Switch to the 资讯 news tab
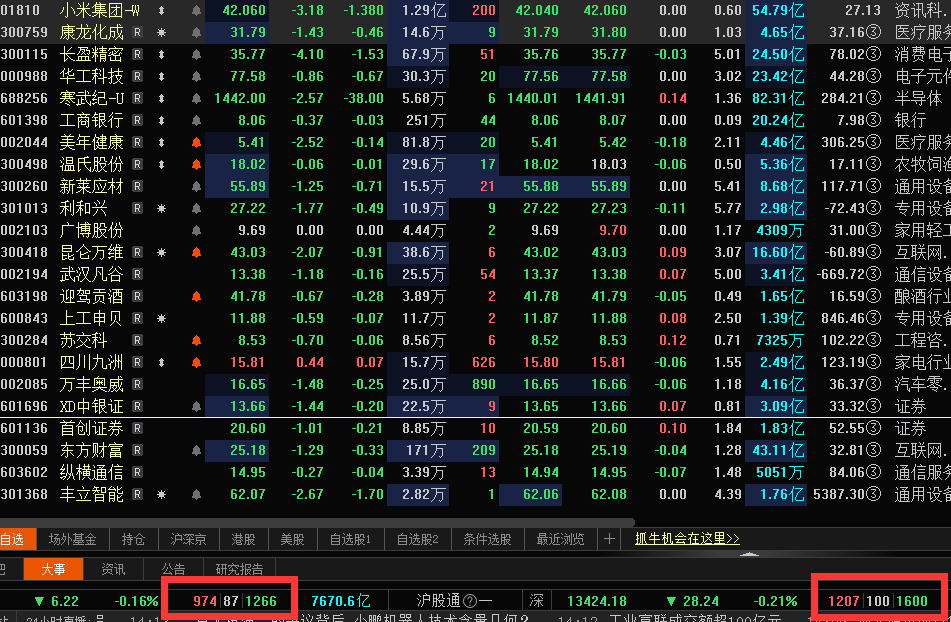 click(x=113, y=569)
